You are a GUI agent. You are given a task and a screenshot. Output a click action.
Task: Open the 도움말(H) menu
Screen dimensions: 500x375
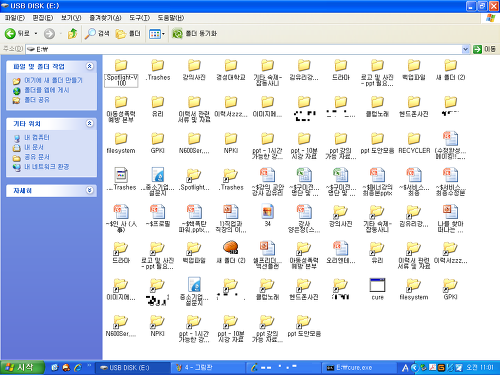click(x=170, y=18)
